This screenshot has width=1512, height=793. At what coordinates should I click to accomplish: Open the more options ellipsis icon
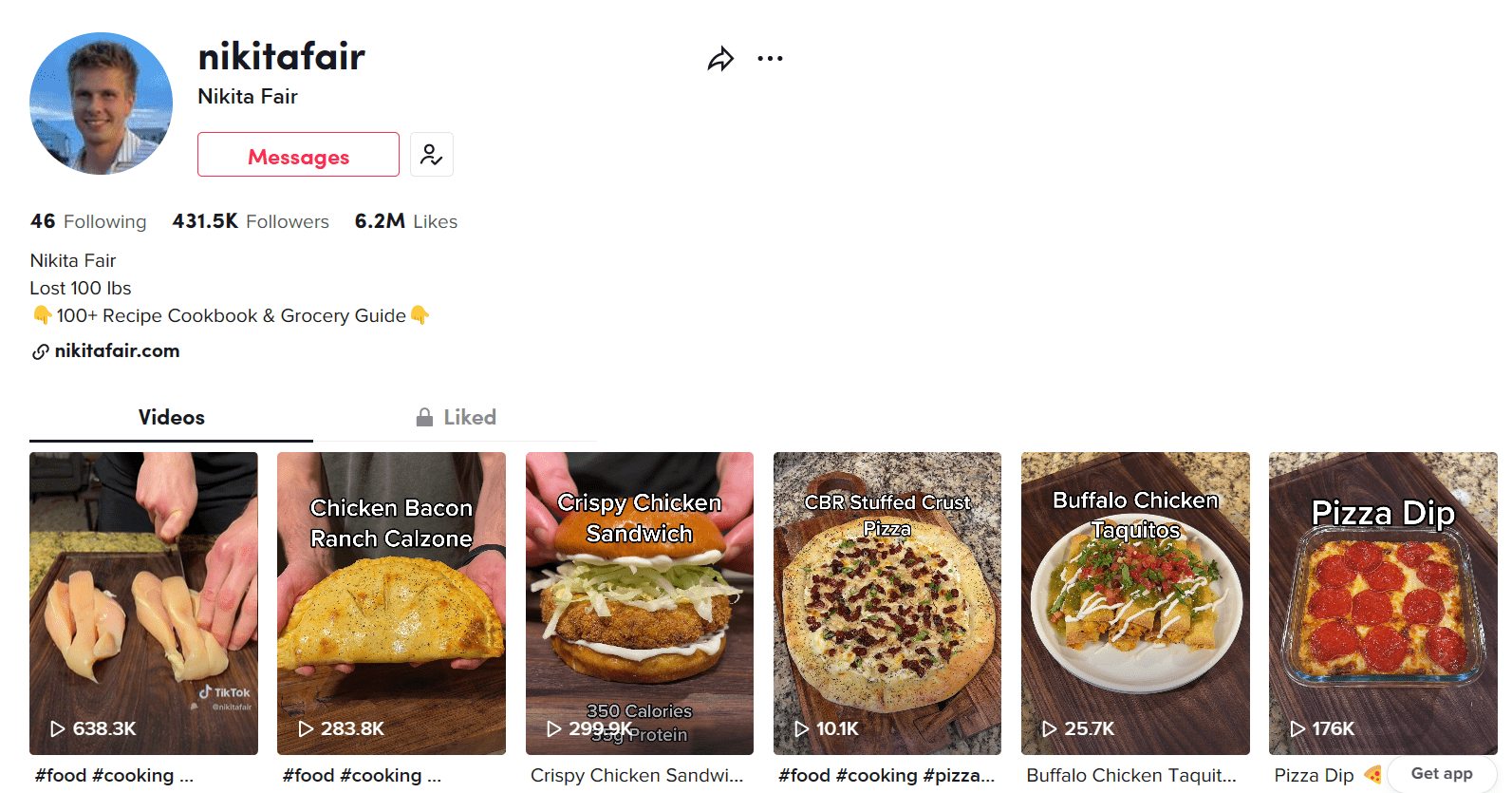click(771, 58)
